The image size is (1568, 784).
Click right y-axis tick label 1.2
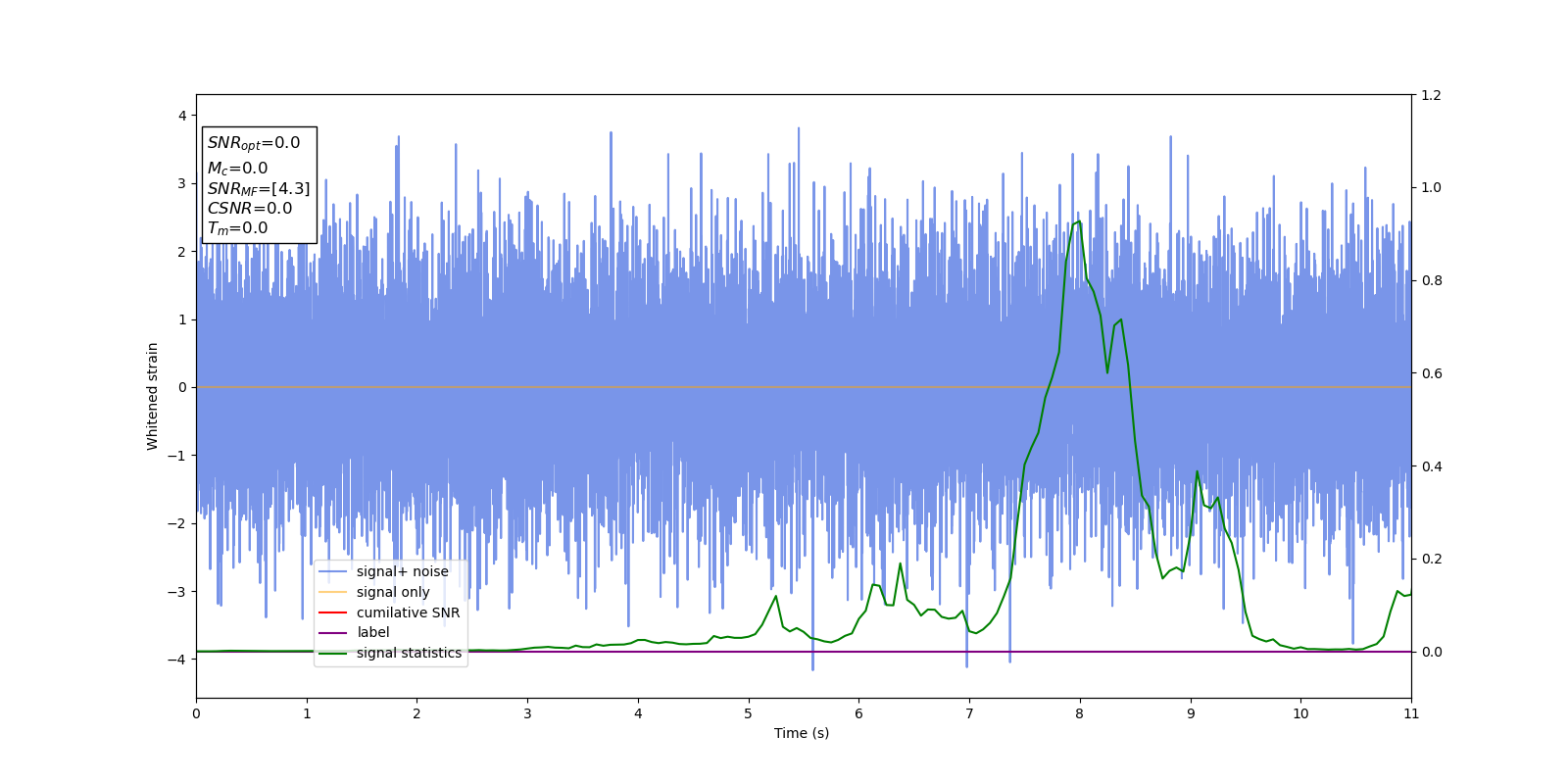pyautogui.click(x=1431, y=95)
